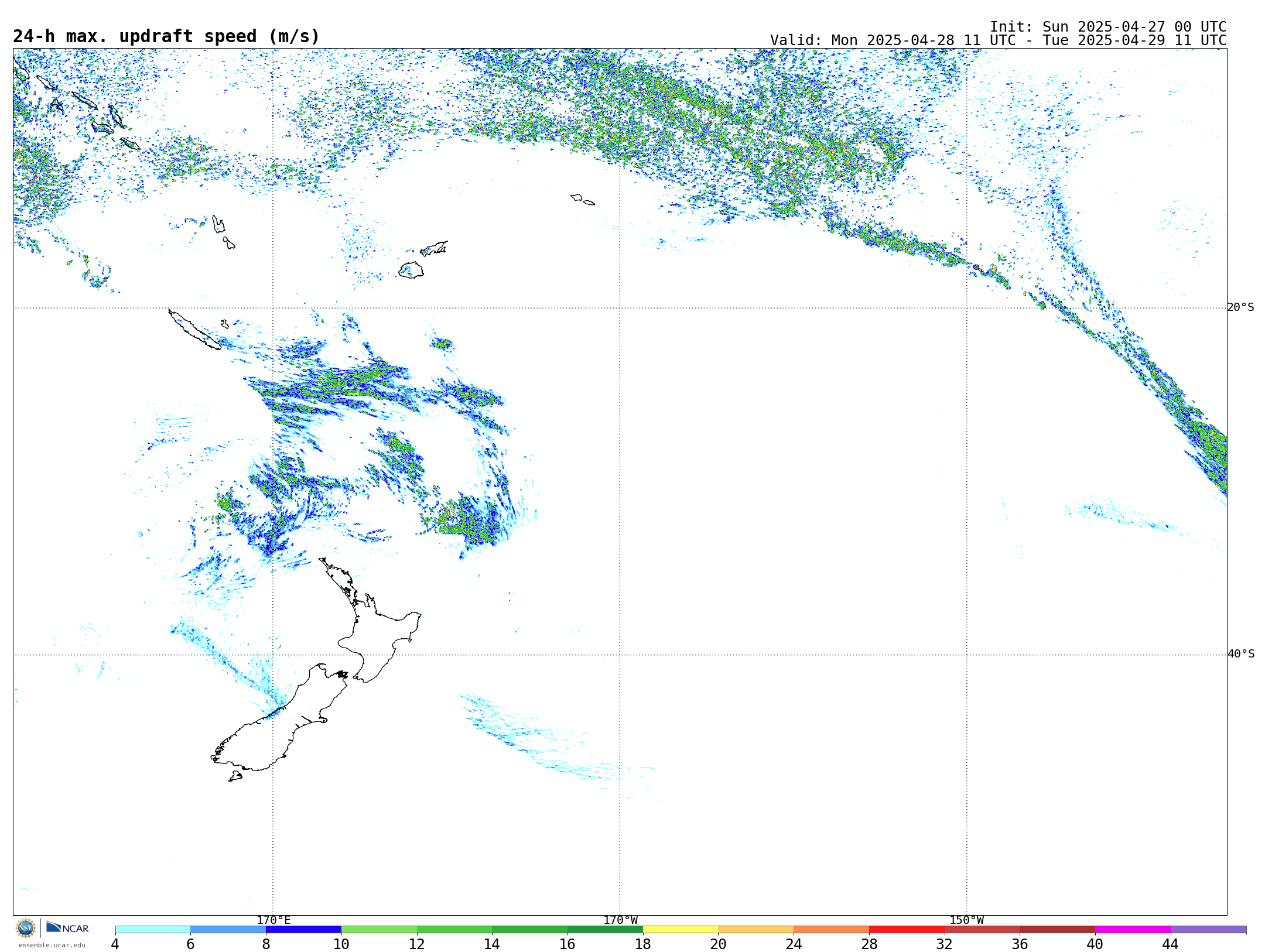Click the New Caledonia island outline
Image resolution: width=1265 pixels, height=952 pixels.
195,330
